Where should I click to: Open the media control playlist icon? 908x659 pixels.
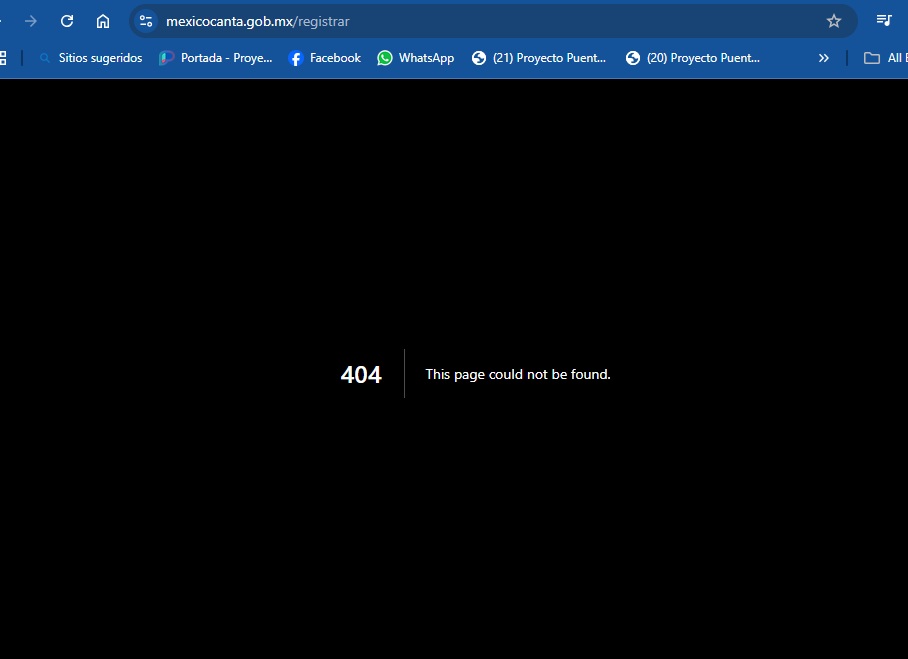(884, 21)
